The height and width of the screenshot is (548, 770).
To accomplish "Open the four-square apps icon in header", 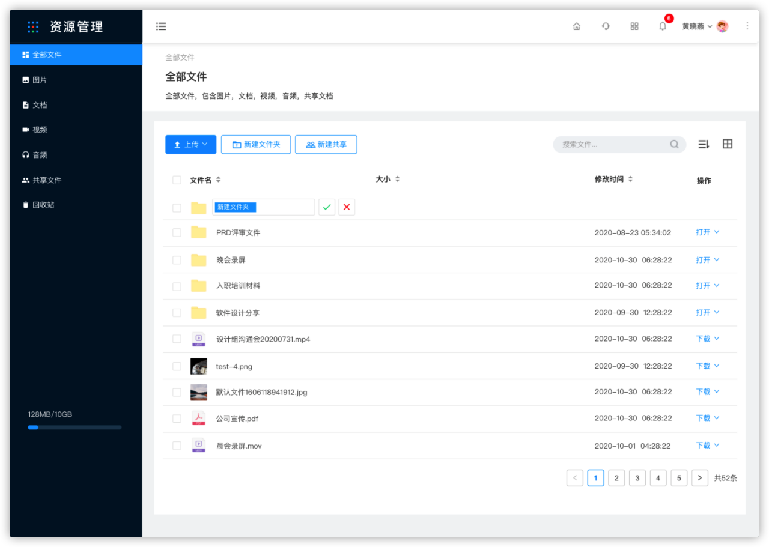I will [634, 27].
